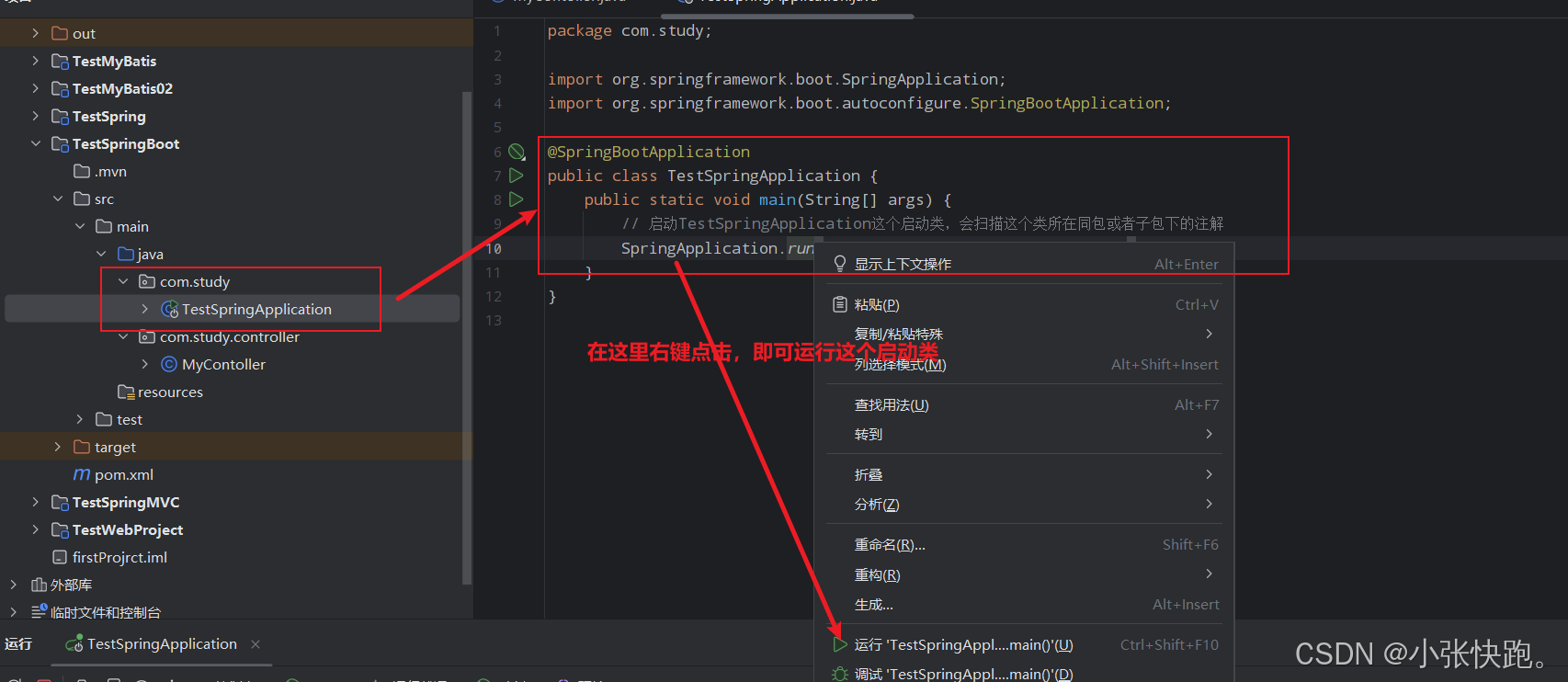
Task: Expand the out folder
Action: (35, 33)
